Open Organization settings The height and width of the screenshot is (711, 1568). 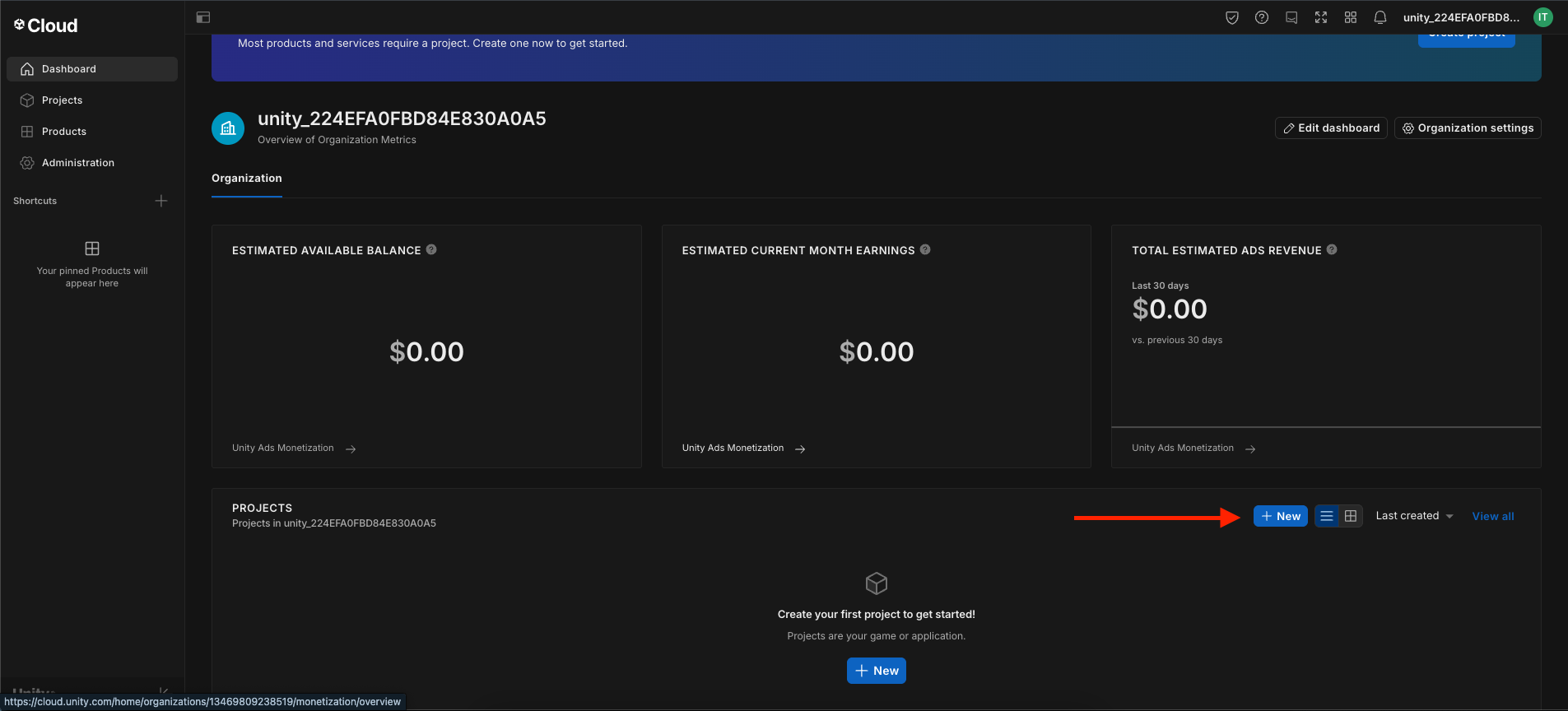(1468, 128)
